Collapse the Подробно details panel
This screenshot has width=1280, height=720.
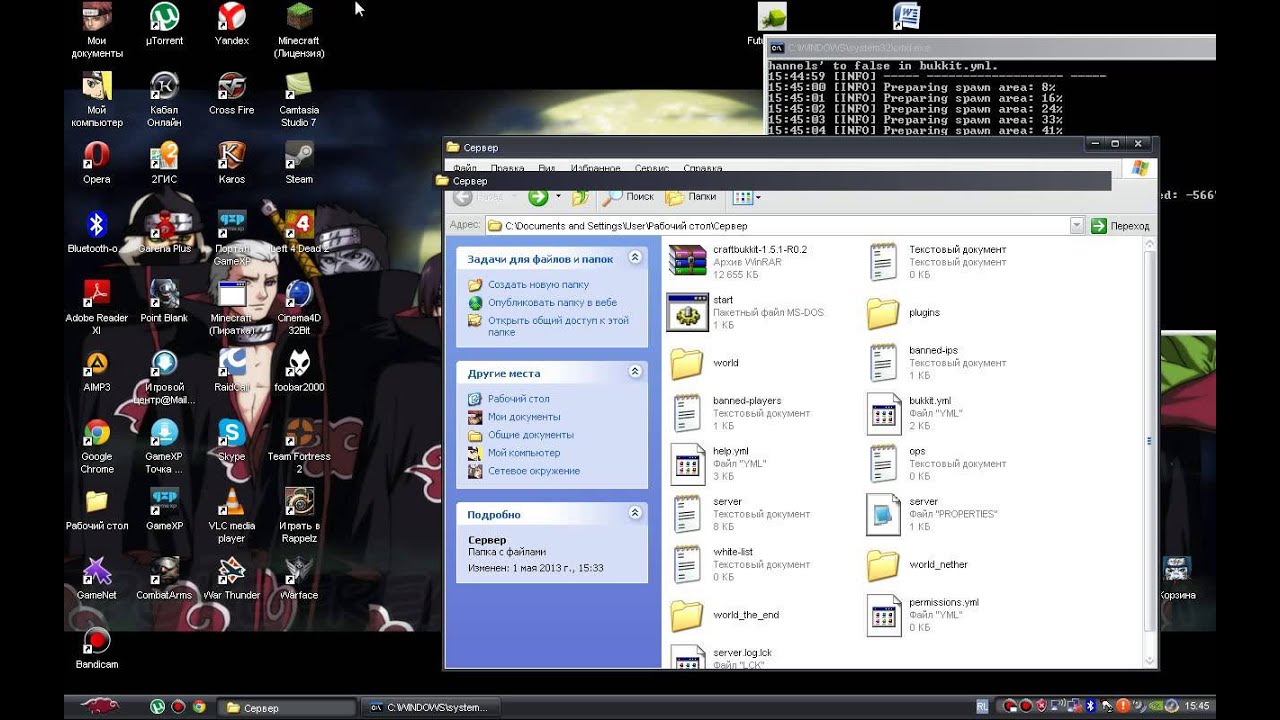pyautogui.click(x=635, y=513)
